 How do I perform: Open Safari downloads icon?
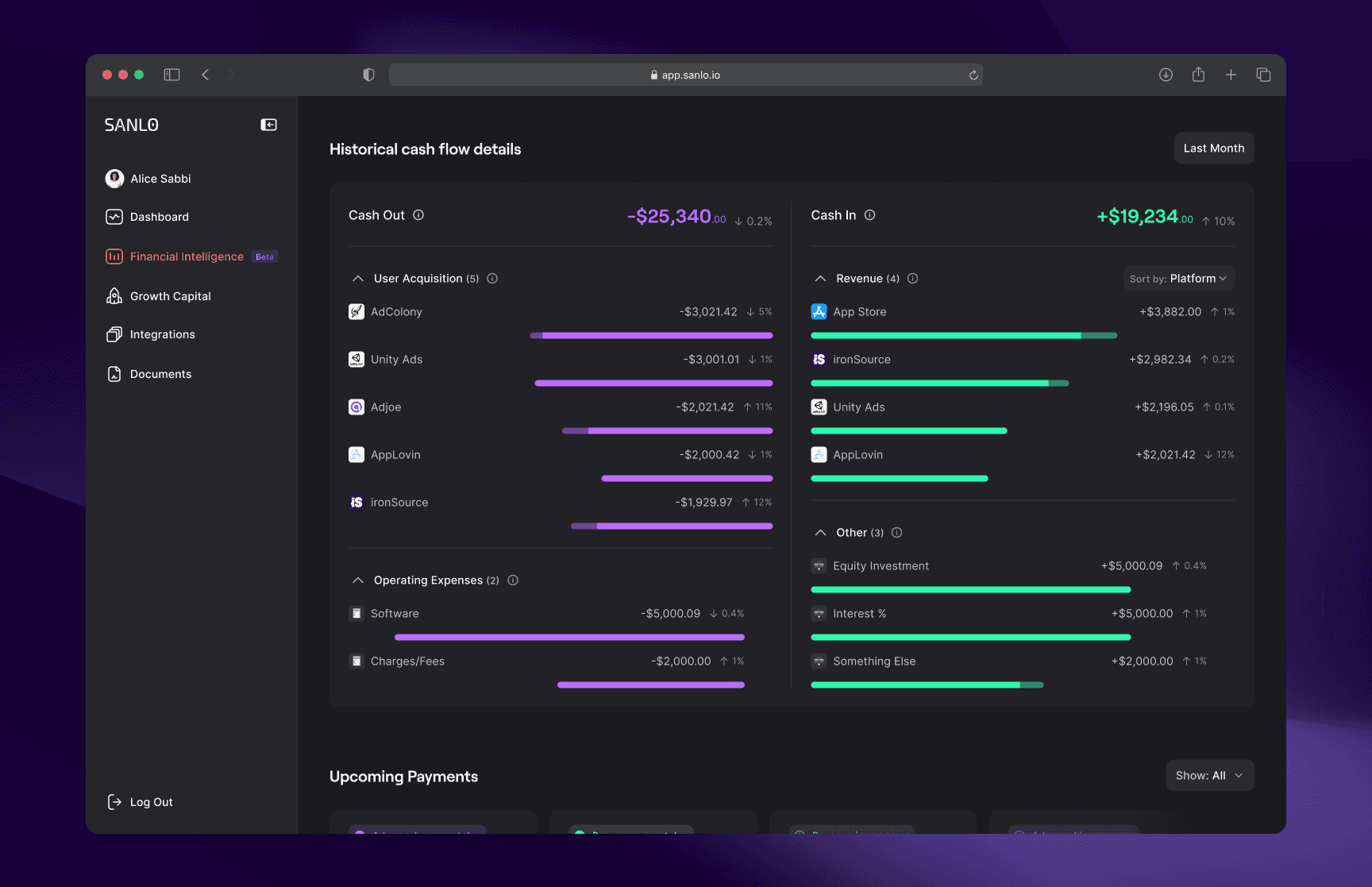(x=1166, y=75)
